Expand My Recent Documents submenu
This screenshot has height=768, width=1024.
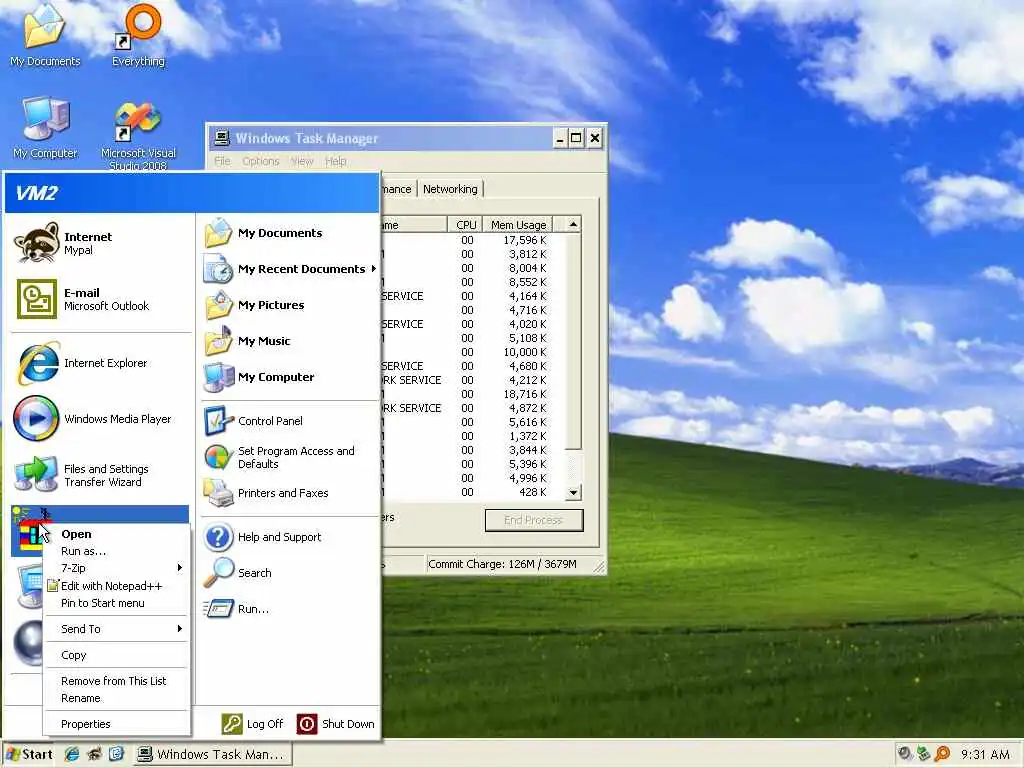click(289, 269)
